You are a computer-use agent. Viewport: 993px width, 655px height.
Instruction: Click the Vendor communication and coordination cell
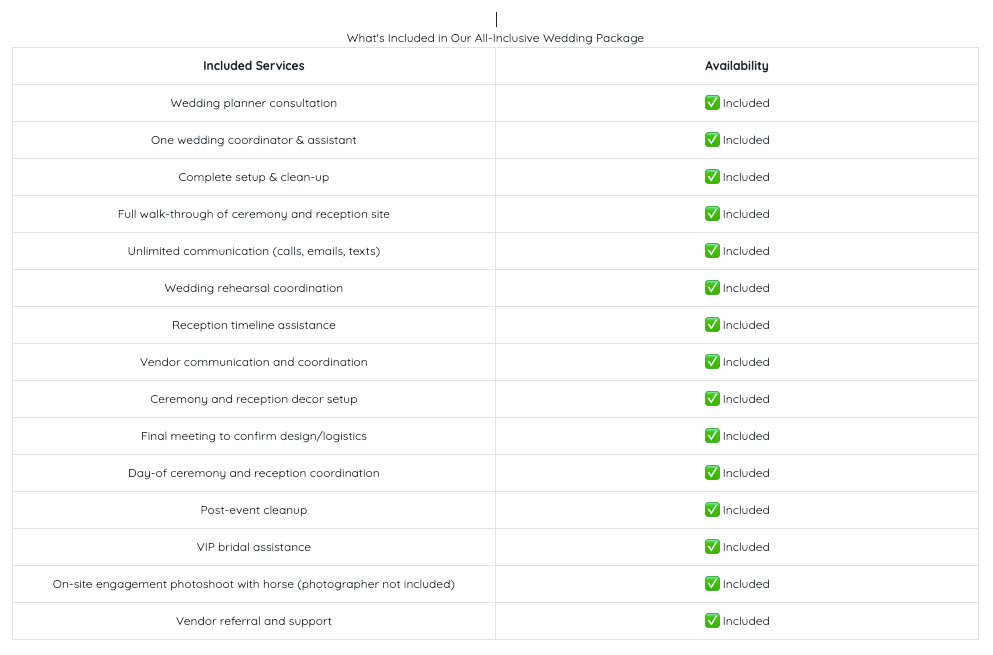pyautogui.click(x=253, y=362)
